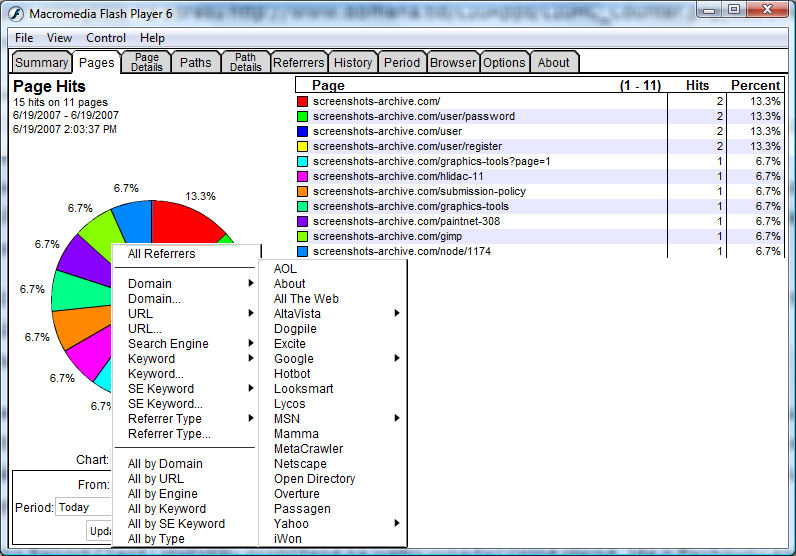Expand the URL submenu arrow
This screenshot has width=796, height=556.
point(251,313)
